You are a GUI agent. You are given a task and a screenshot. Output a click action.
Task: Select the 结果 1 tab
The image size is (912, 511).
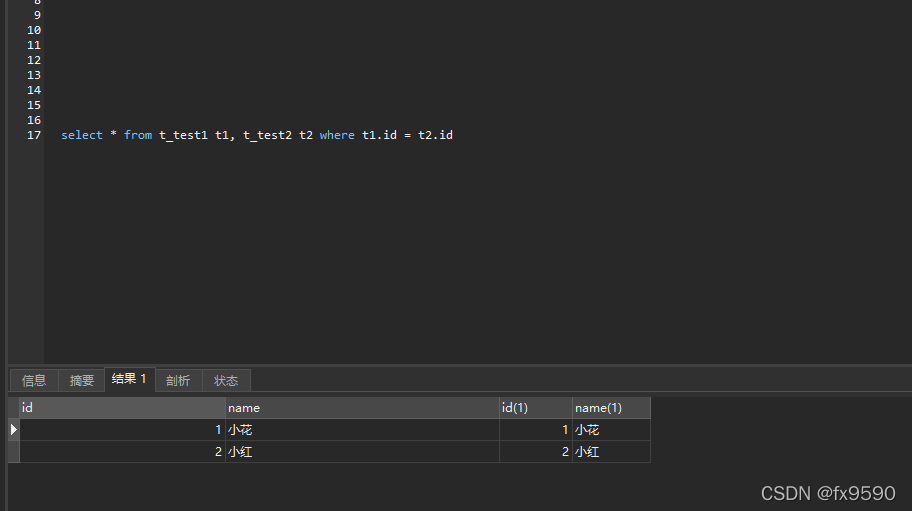pyautogui.click(x=129, y=379)
